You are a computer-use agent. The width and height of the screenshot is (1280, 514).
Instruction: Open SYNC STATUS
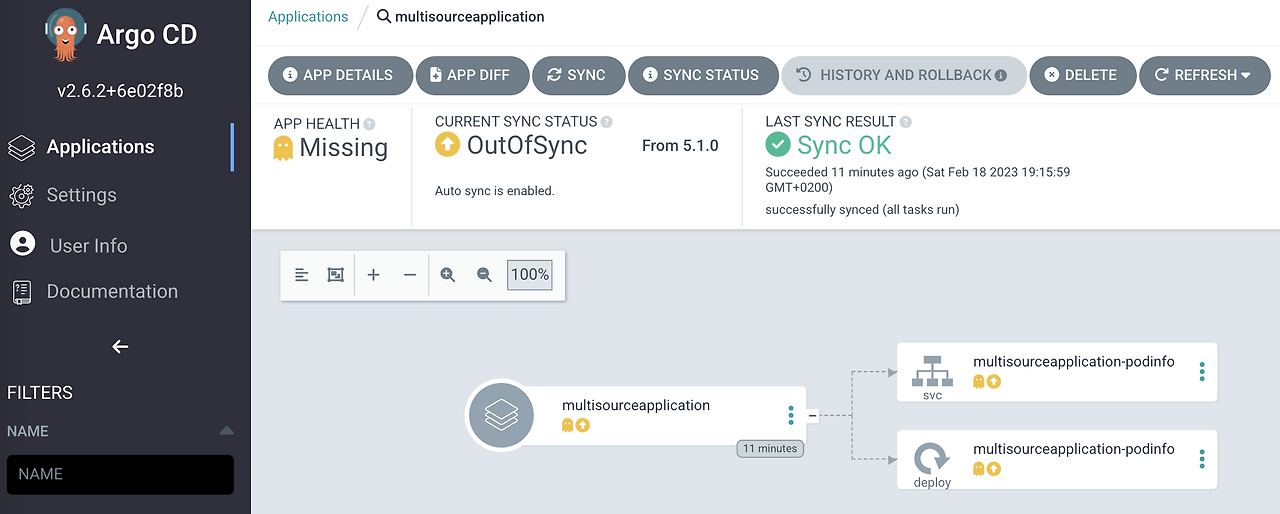(702, 75)
